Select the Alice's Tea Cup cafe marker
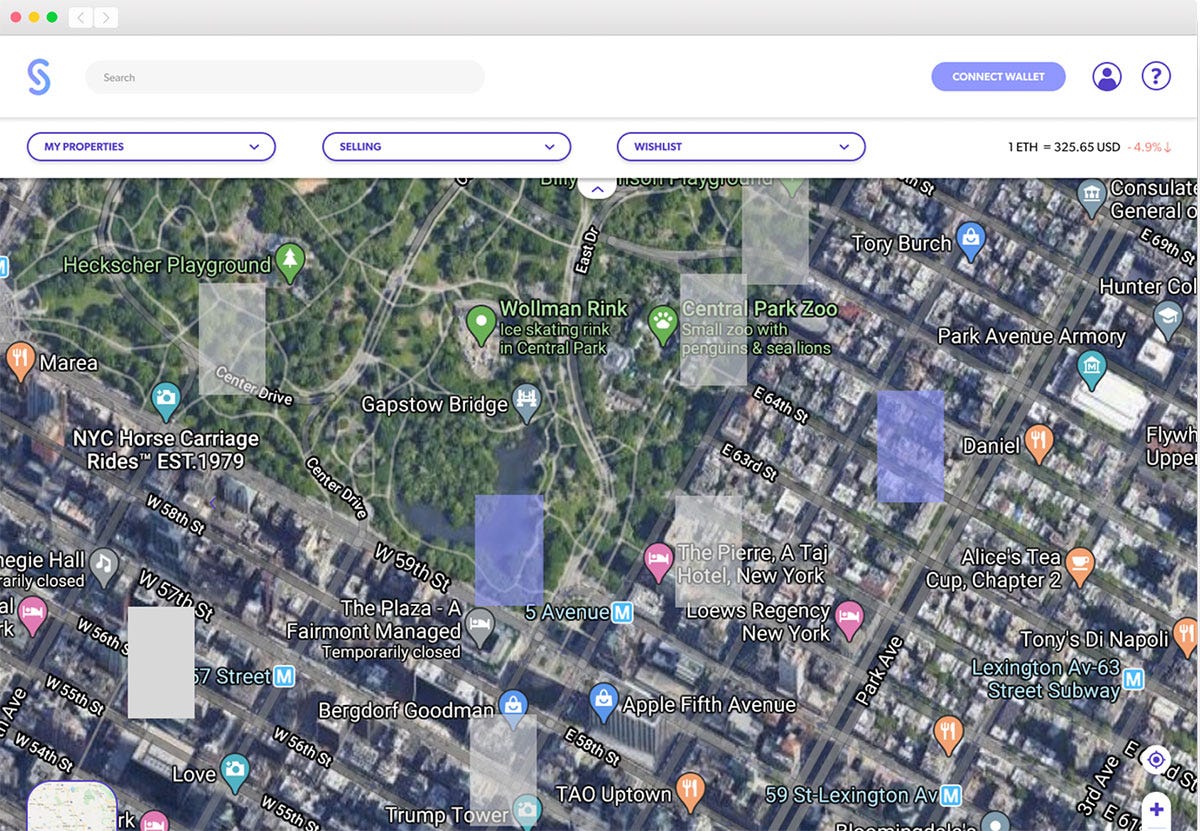The height and width of the screenshot is (831, 1200). [1079, 566]
